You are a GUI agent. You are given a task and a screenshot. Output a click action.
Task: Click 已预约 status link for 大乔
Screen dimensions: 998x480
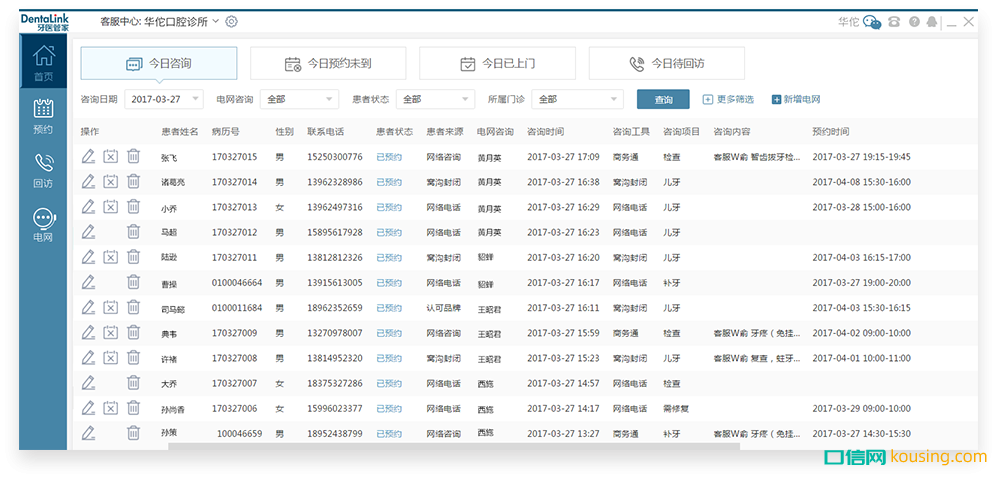pos(389,383)
